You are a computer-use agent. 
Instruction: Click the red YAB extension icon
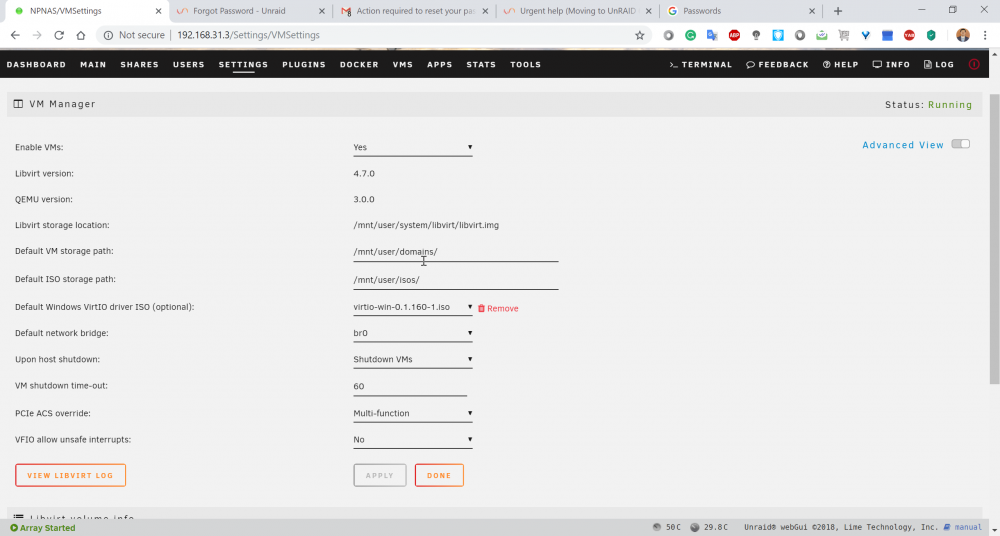909,36
